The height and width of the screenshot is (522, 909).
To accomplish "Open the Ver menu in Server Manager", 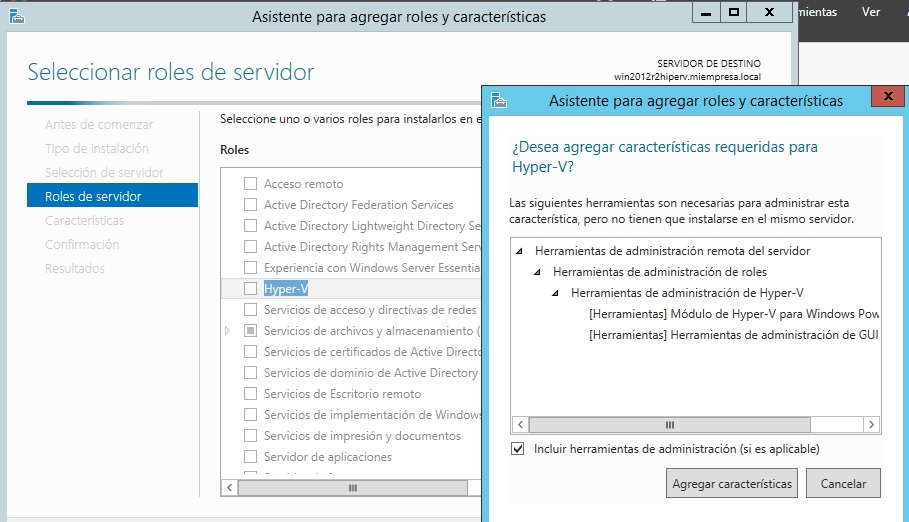I will click(x=871, y=12).
